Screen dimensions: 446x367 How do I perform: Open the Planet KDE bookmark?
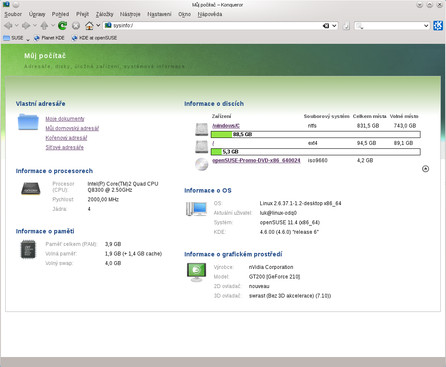click(x=49, y=38)
